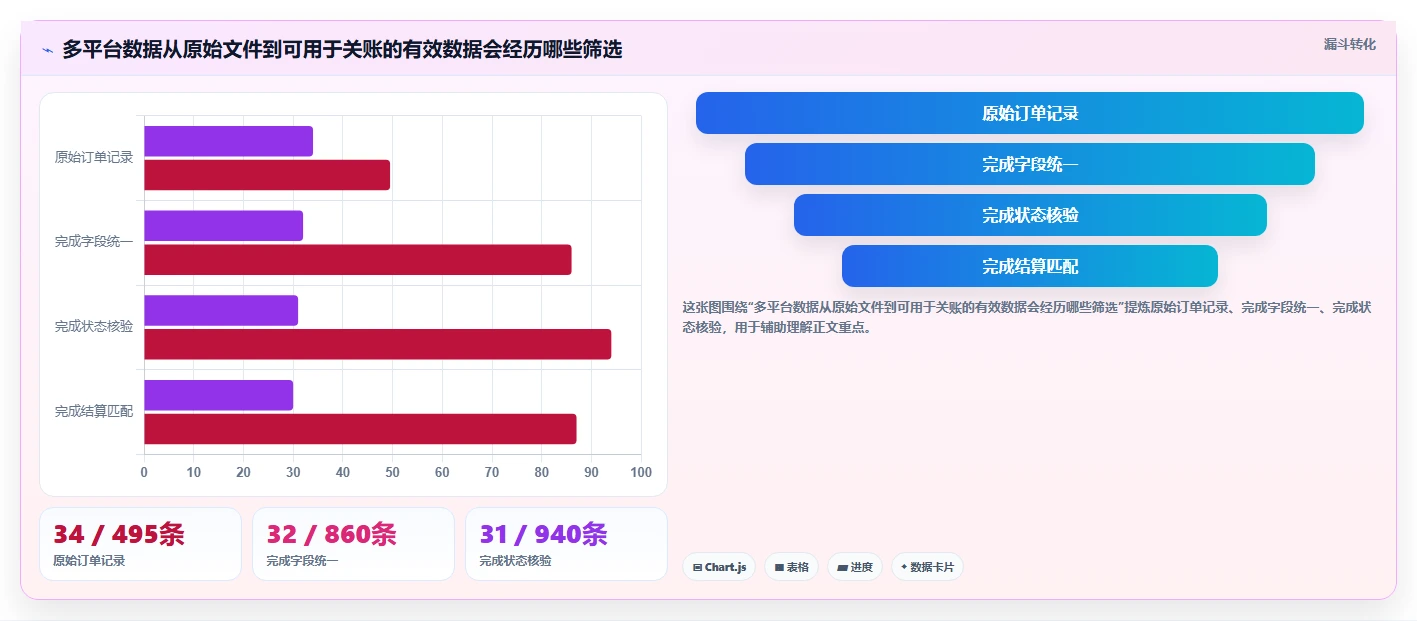Click the 原始订单记录 caption under 34 / 495条

click(89, 561)
